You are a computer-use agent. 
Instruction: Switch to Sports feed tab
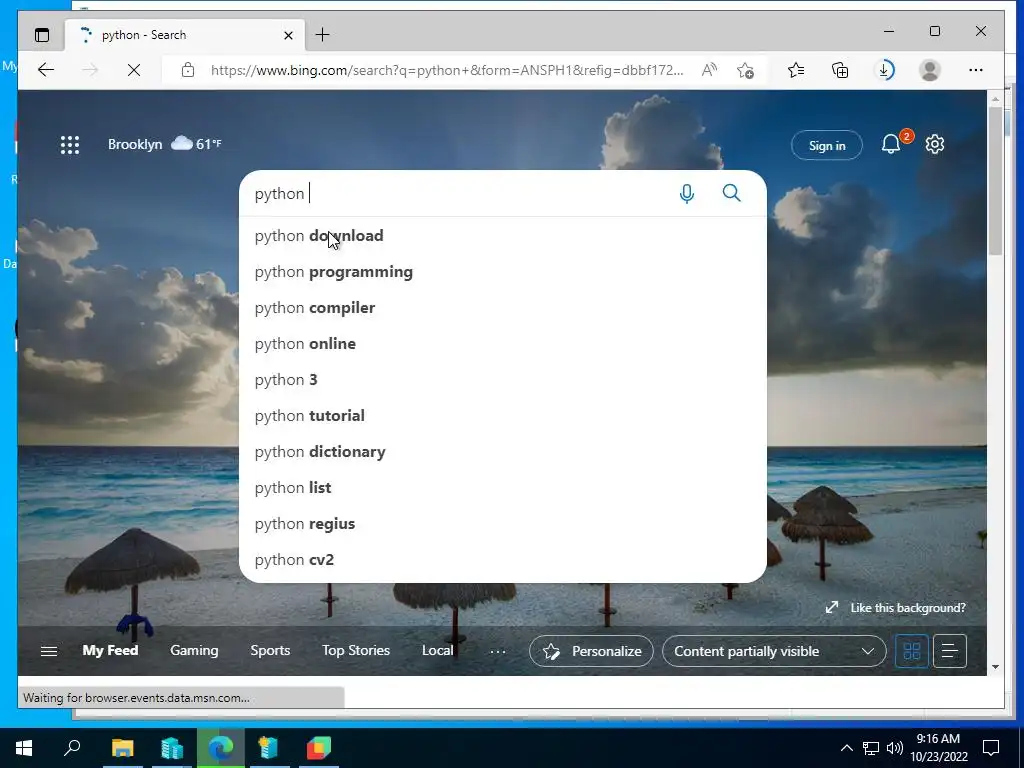click(270, 650)
